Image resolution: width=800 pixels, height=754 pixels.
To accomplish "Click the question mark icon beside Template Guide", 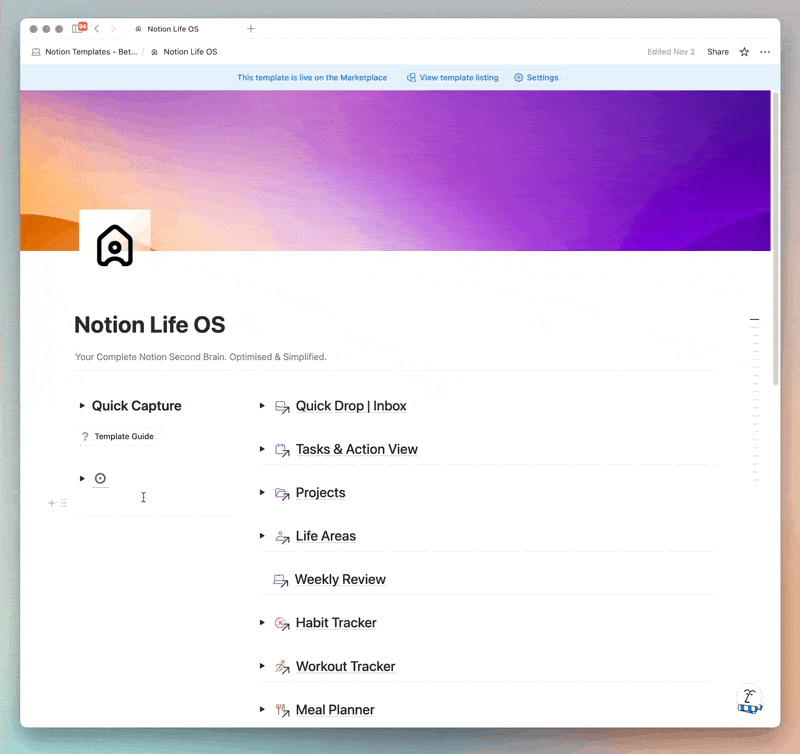I will (85, 437).
